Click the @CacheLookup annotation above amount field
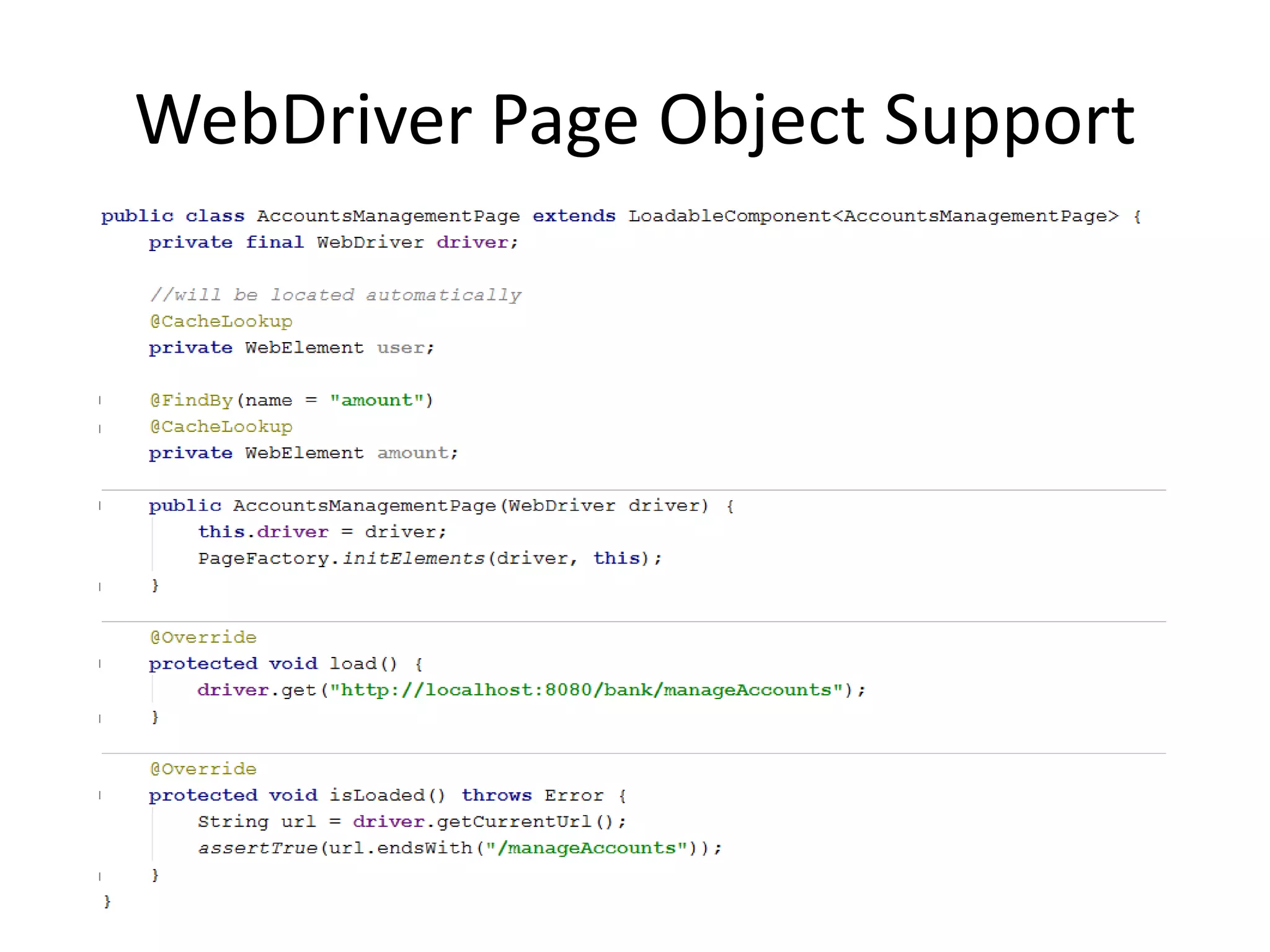This screenshot has height=952, width=1270. coord(221,427)
